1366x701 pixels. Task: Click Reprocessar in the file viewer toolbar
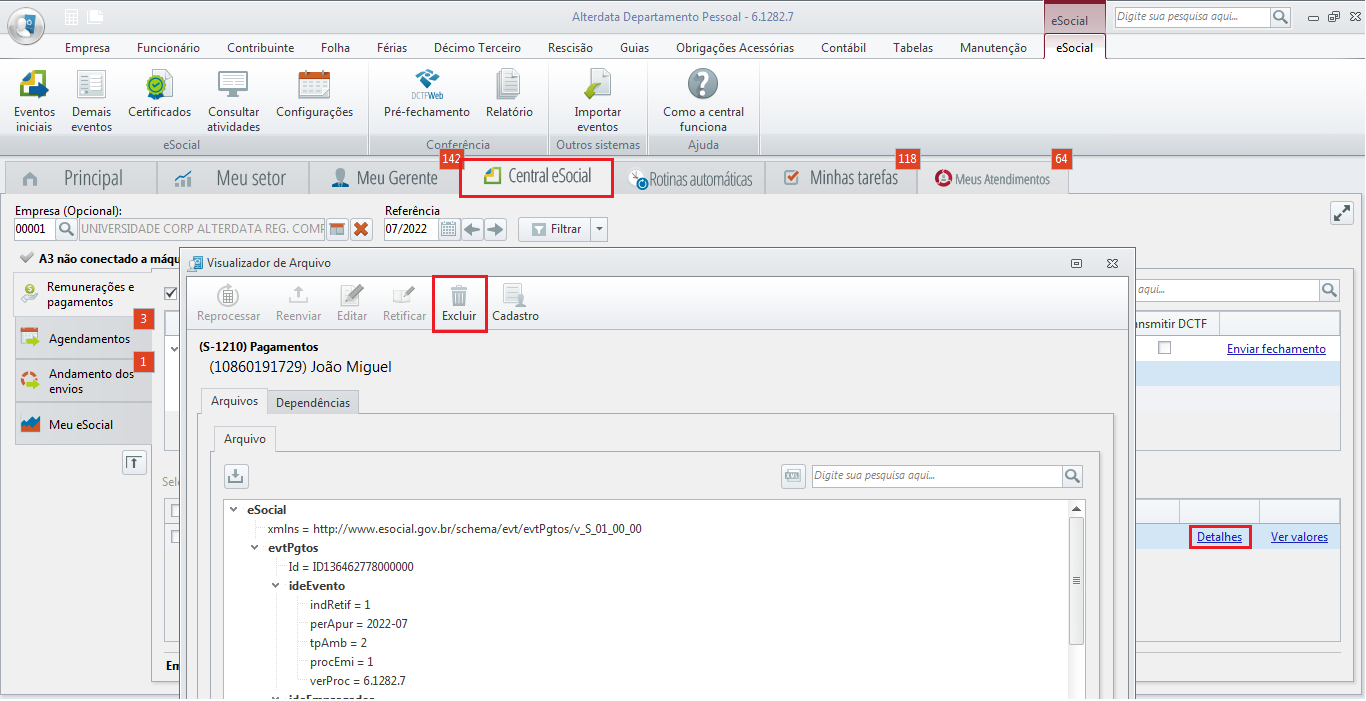pos(228,305)
